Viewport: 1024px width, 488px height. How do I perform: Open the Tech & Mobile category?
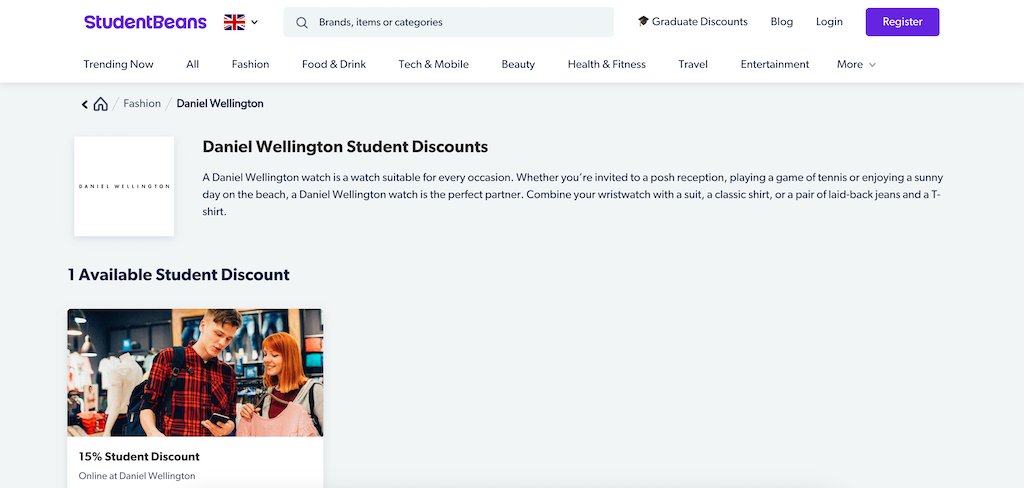click(x=434, y=64)
